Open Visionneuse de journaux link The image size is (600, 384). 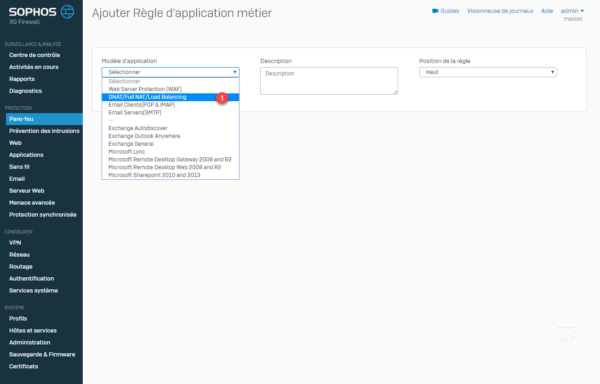click(x=500, y=11)
